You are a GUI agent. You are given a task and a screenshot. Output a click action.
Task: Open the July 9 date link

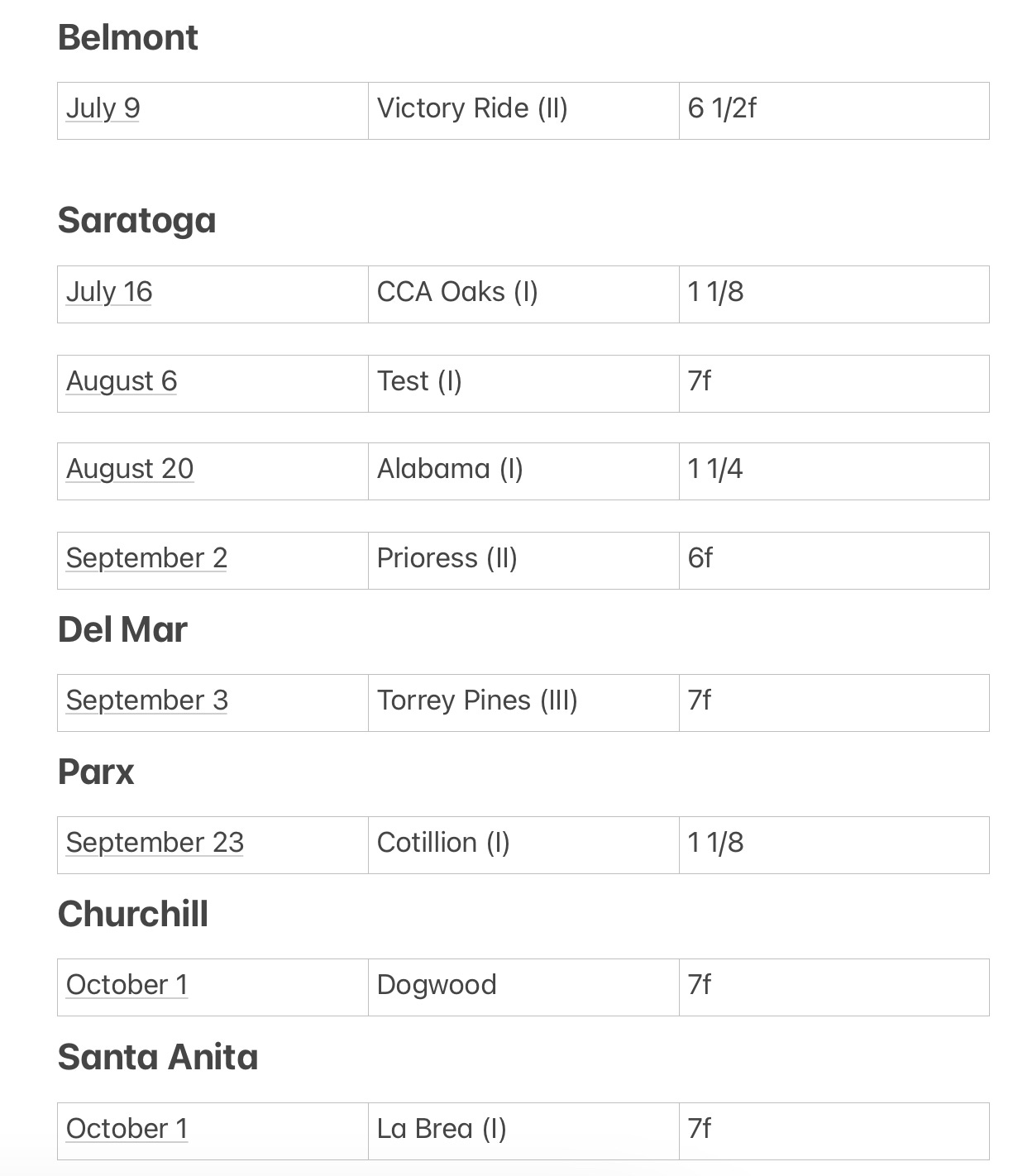click(103, 108)
